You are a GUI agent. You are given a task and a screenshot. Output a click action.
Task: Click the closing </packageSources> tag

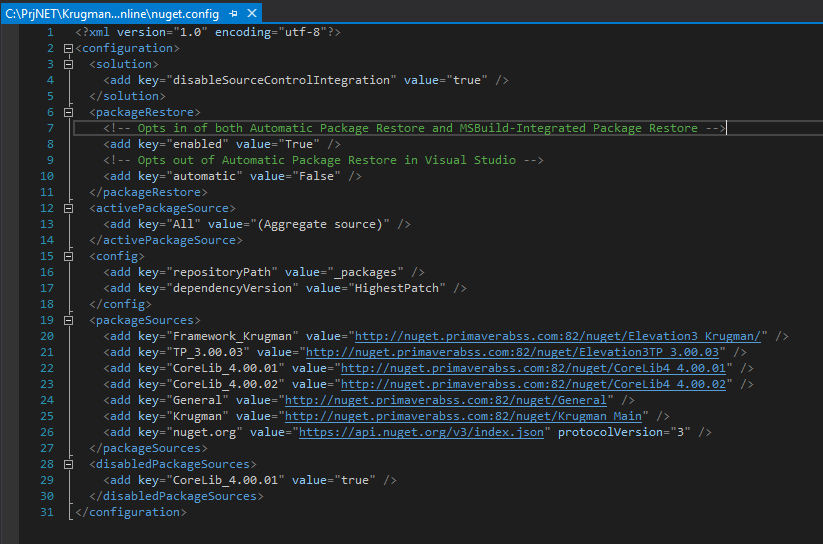(148, 448)
